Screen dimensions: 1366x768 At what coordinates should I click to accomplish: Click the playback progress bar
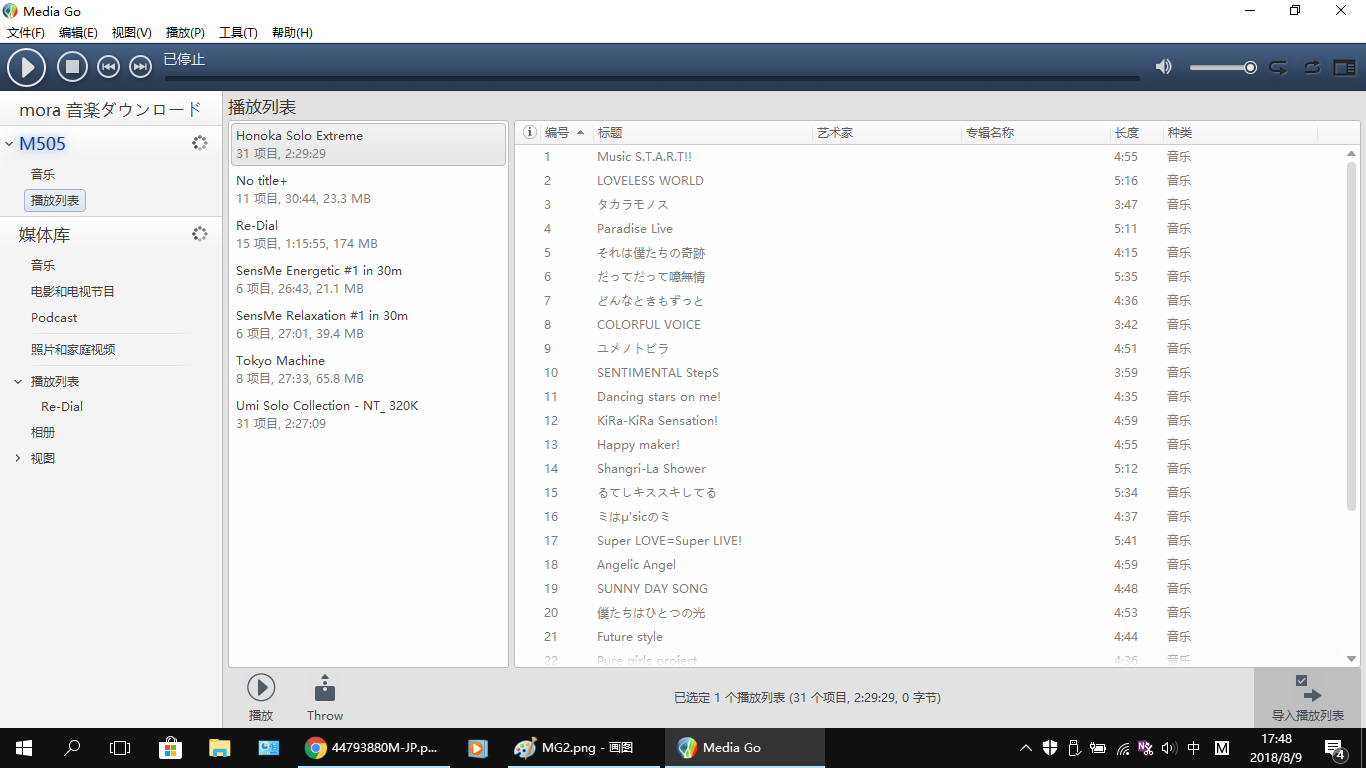652,77
